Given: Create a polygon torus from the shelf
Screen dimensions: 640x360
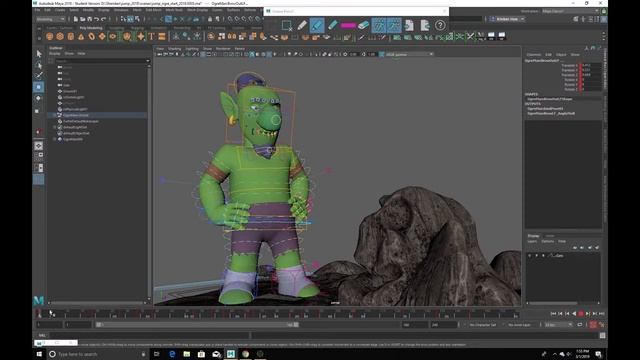Looking at the screenshot, I should [x=91, y=37].
